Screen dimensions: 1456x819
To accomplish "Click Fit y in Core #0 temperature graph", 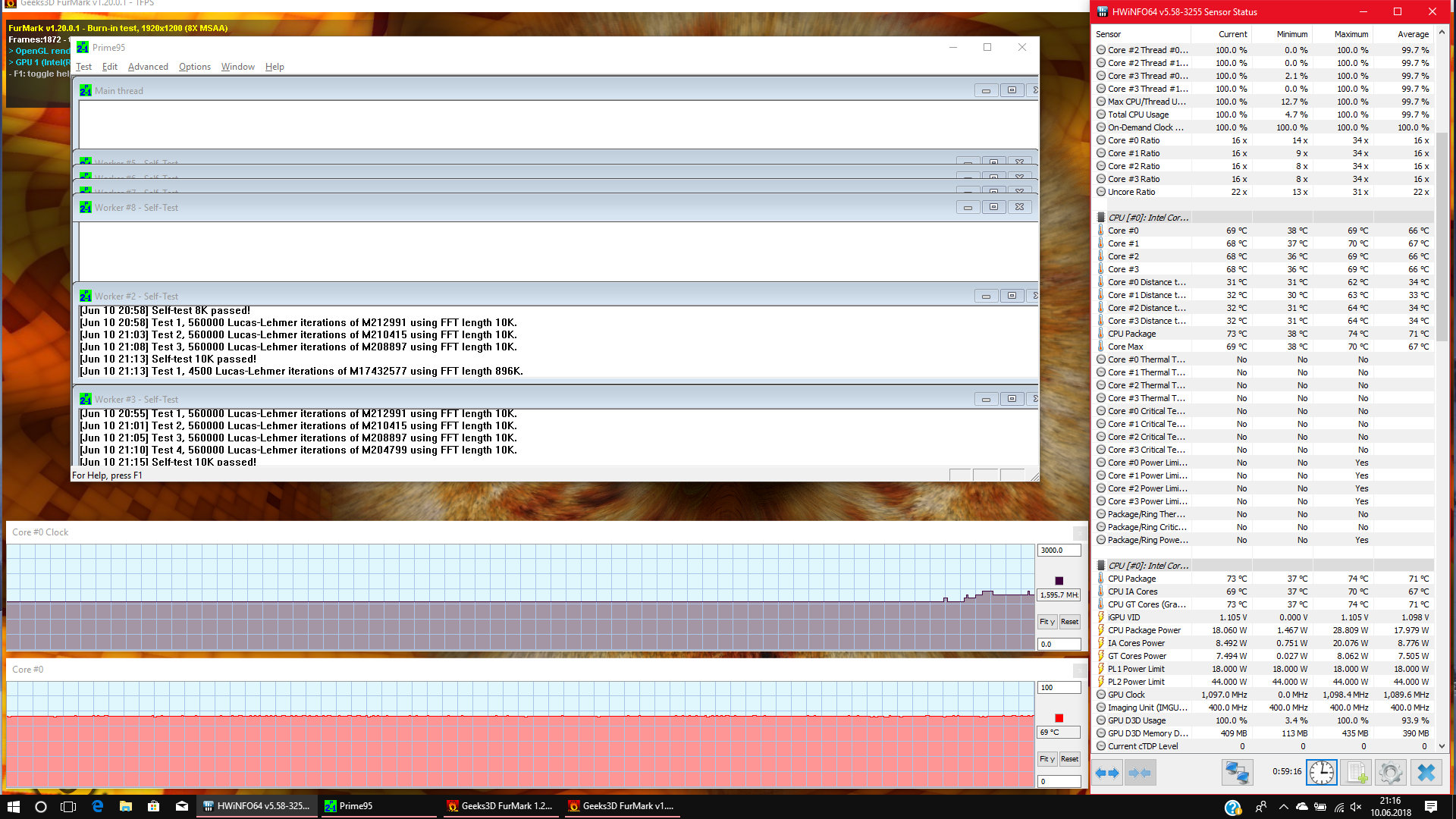I will tap(1046, 759).
